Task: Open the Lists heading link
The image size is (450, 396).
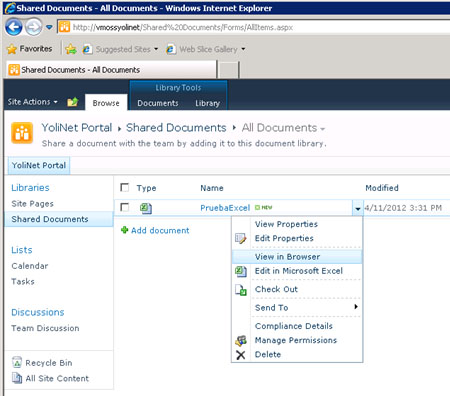Action: point(22,250)
